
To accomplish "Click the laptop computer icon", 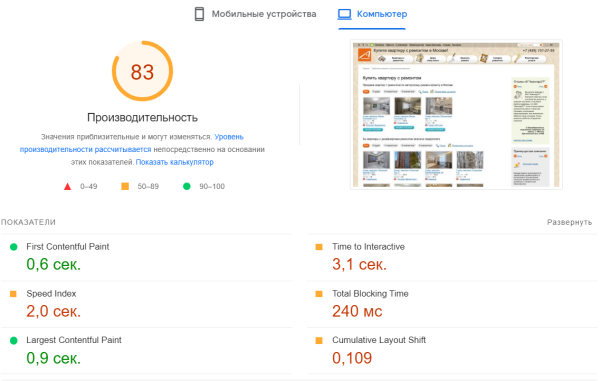I will pyautogui.click(x=344, y=14).
